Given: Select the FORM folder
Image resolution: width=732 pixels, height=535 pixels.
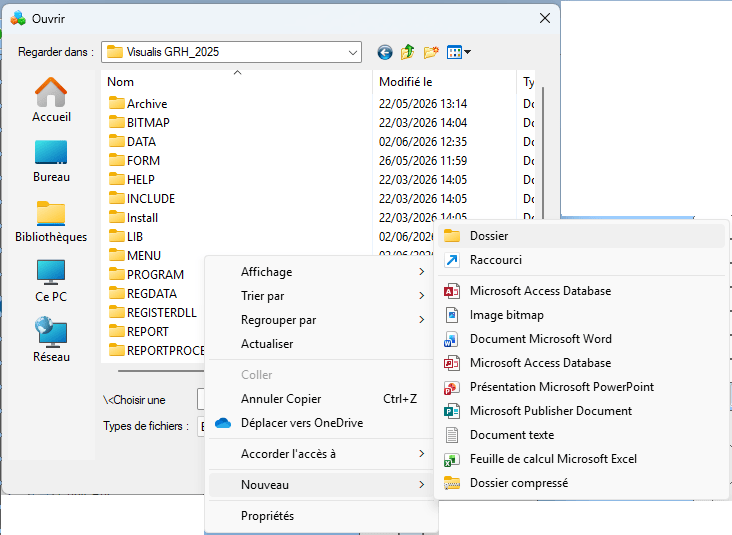Looking at the screenshot, I should point(134,161).
